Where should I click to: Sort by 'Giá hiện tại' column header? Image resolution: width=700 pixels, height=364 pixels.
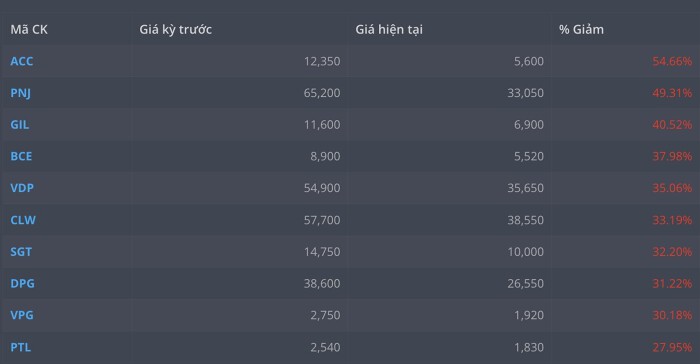coord(389,29)
